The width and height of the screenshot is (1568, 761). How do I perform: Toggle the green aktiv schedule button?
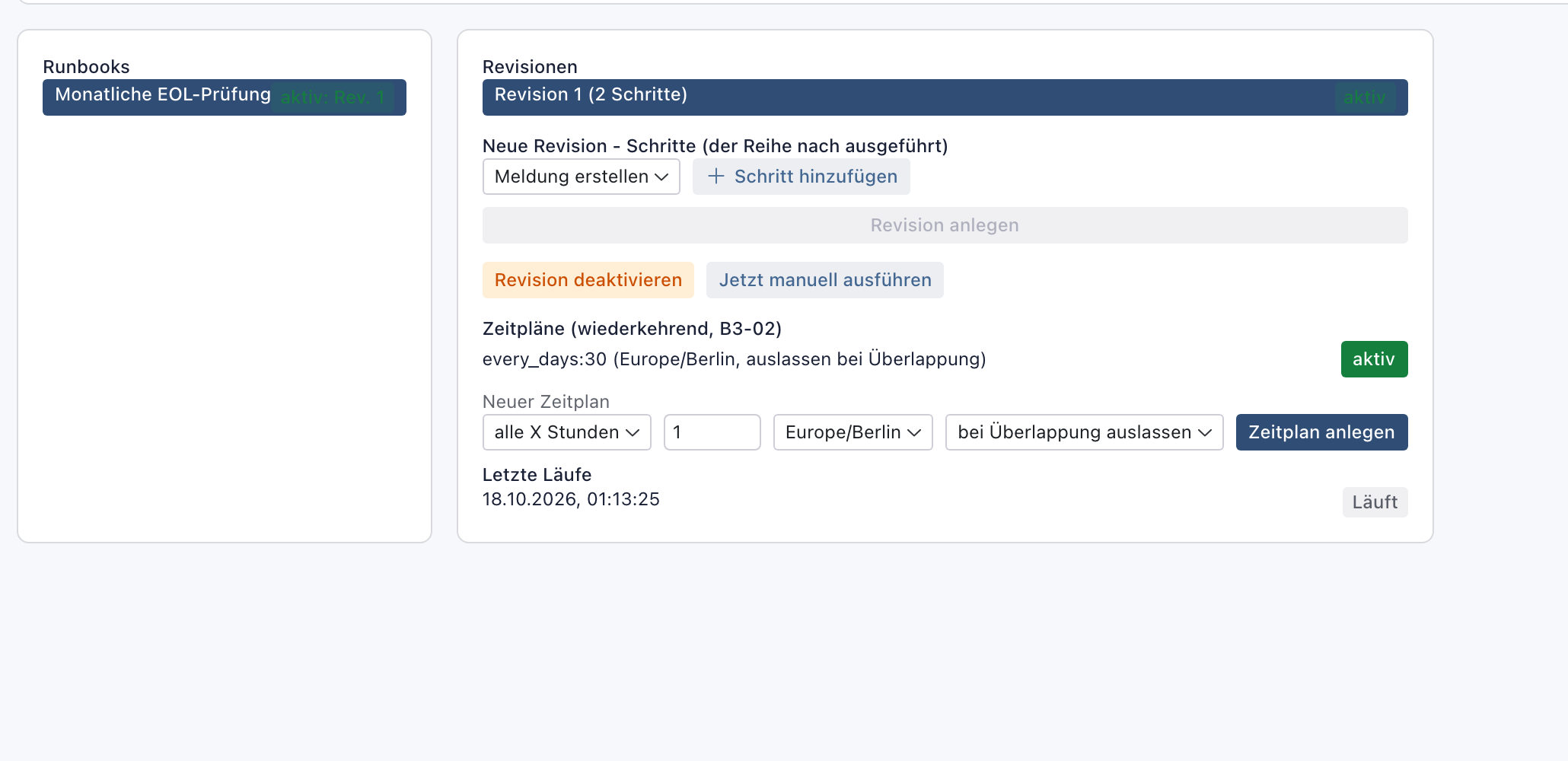click(1374, 359)
